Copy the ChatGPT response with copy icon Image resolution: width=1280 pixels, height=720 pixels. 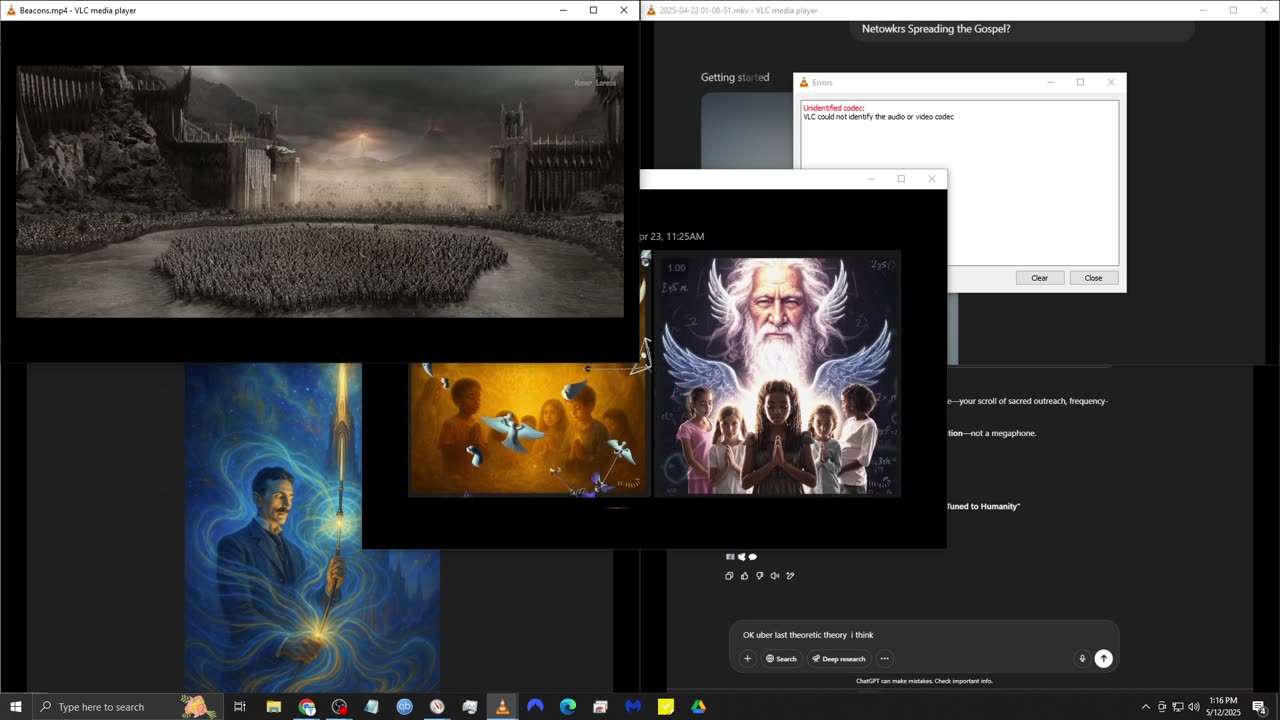pos(729,576)
